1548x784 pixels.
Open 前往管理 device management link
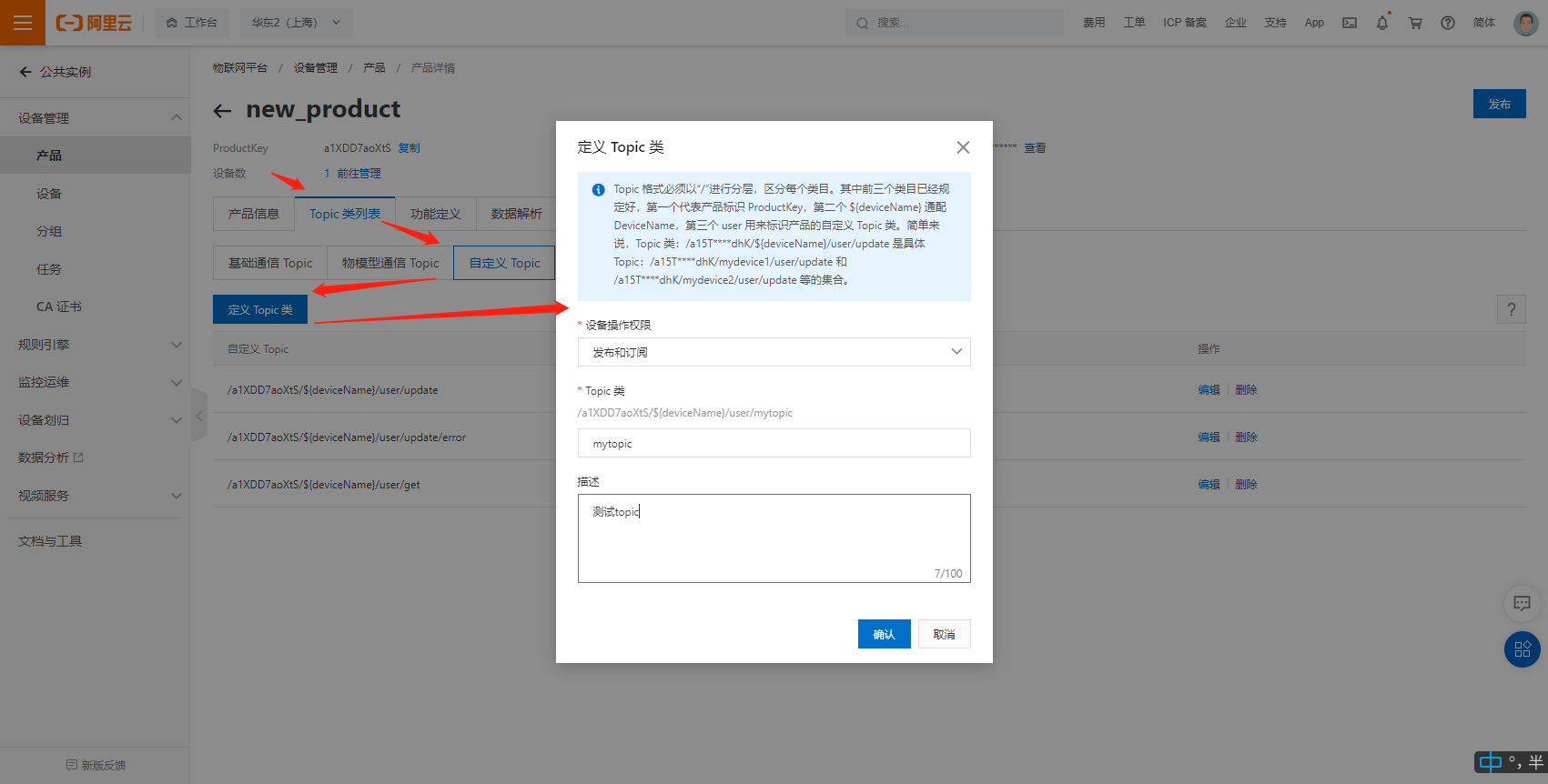[x=359, y=173]
